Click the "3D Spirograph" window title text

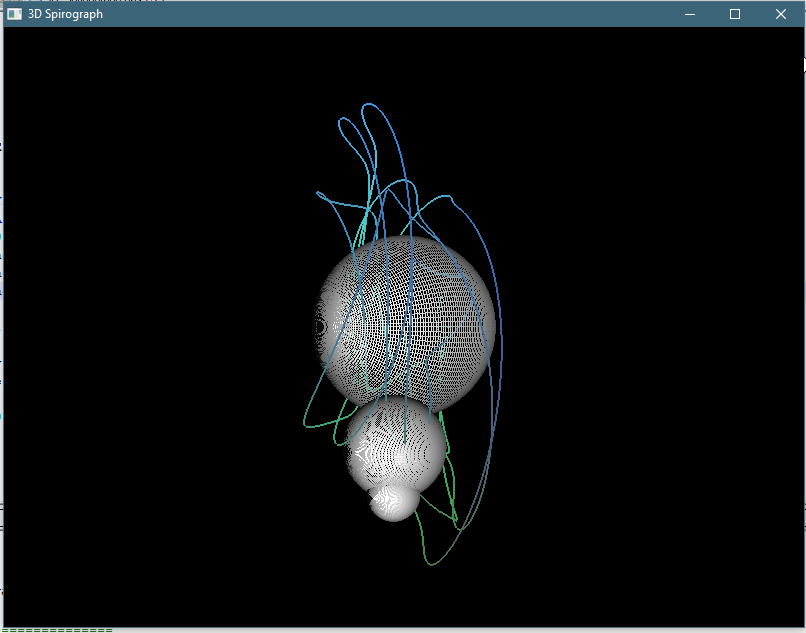point(65,14)
